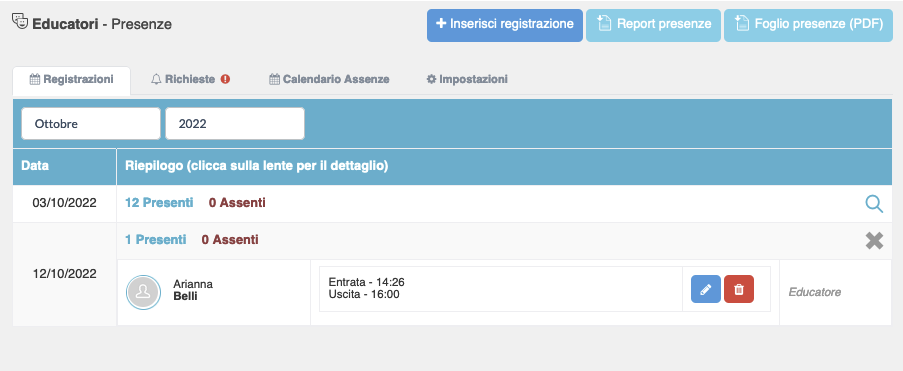Open the 2022 year dropdown
The image size is (903, 371).
(235, 123)
